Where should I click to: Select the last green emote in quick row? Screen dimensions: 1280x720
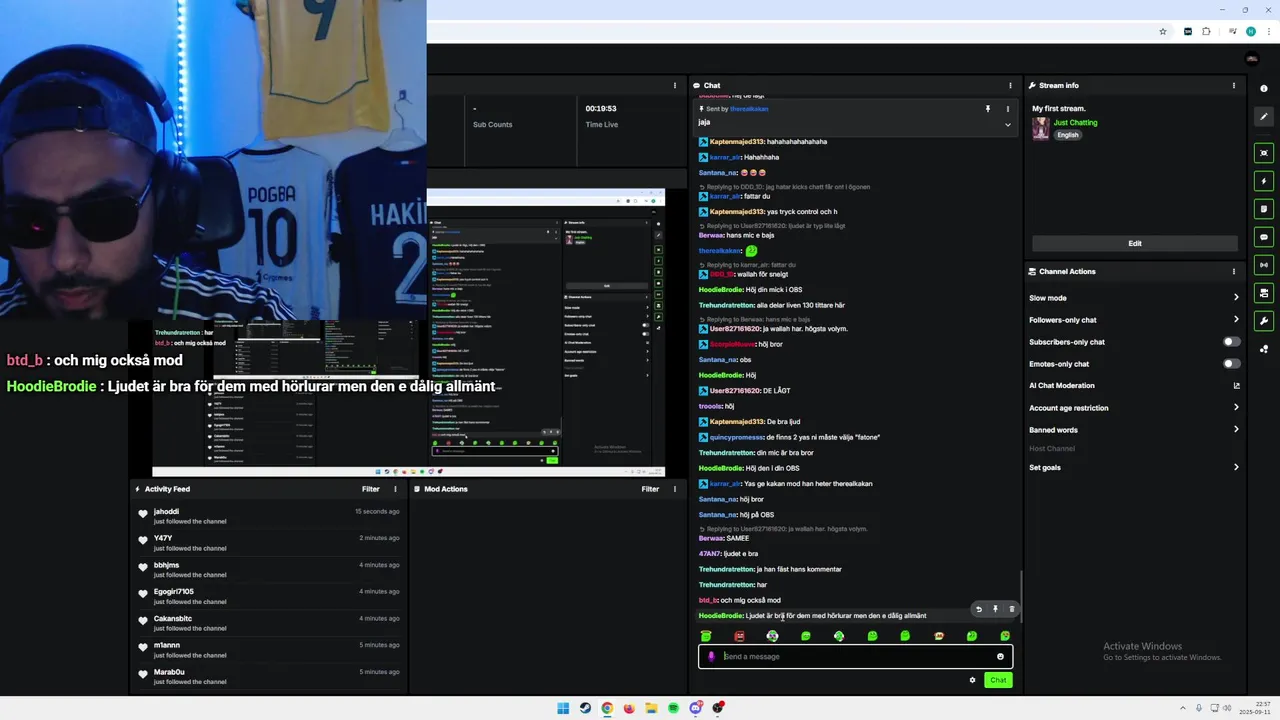click(1005, 636)
